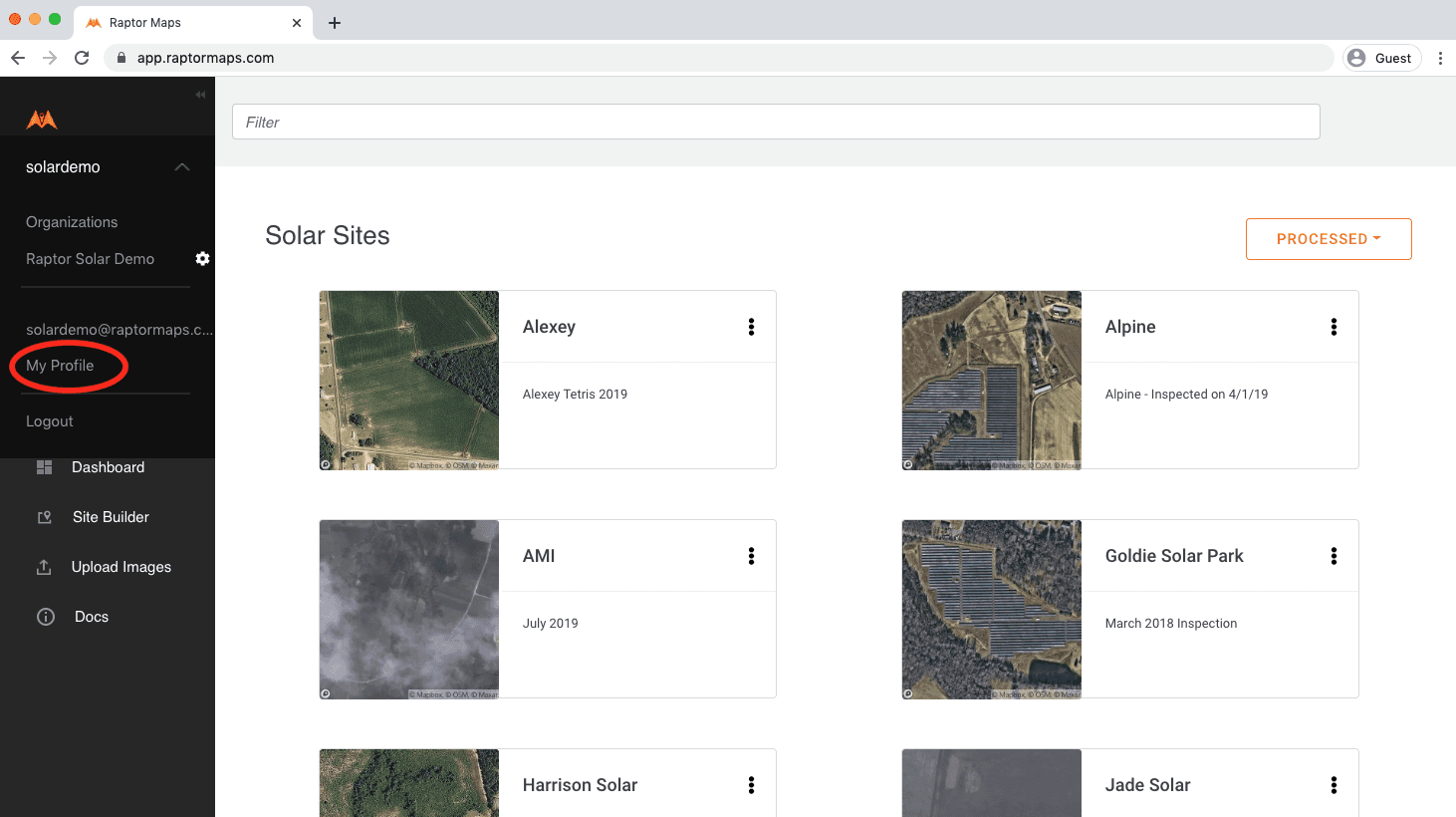Click the Upload Images arrow icon
1456x817 pixels.
tap(44, 567)
